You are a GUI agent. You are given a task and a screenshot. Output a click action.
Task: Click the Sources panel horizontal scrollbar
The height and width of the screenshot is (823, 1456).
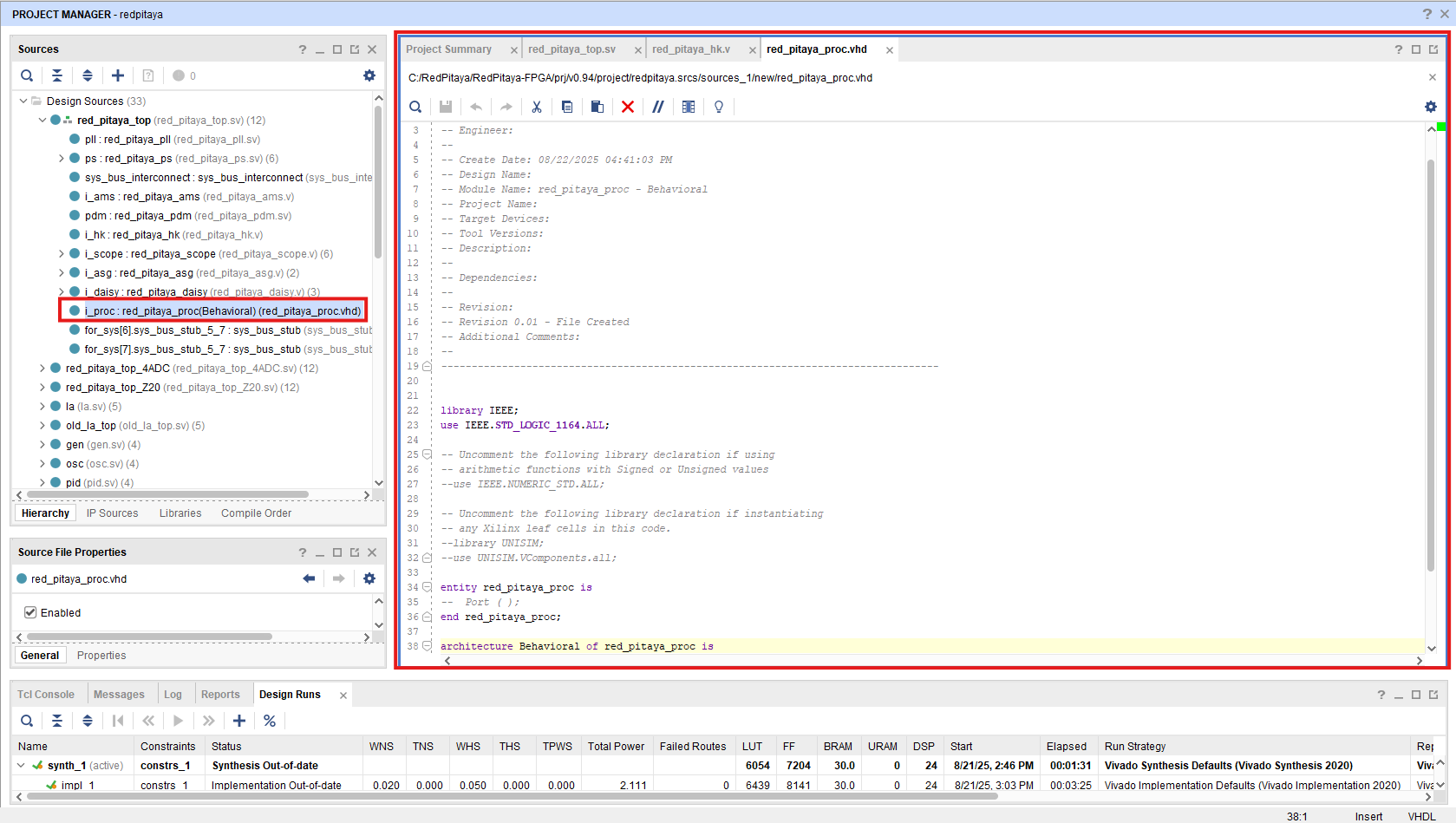(x=167, y=494)
